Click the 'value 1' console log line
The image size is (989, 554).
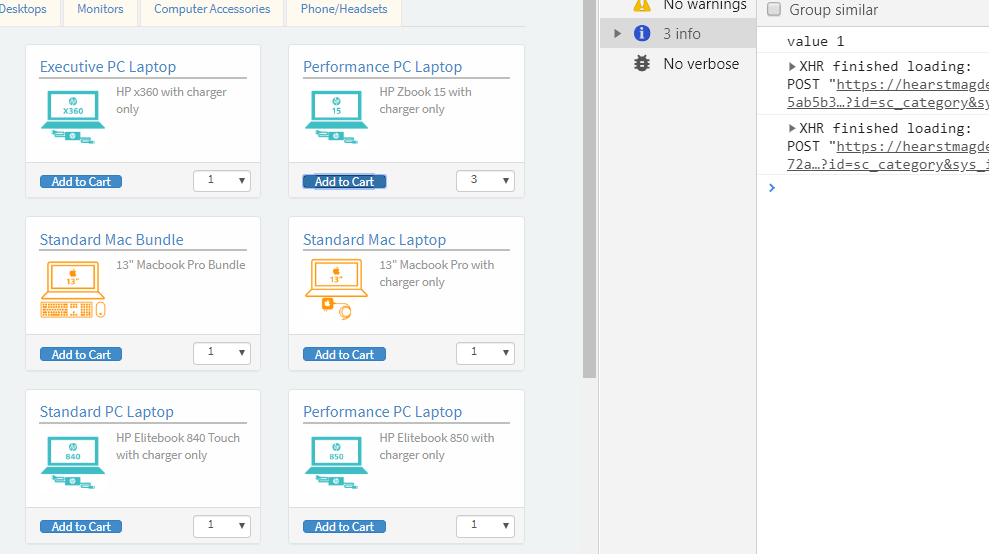(816, 42)
